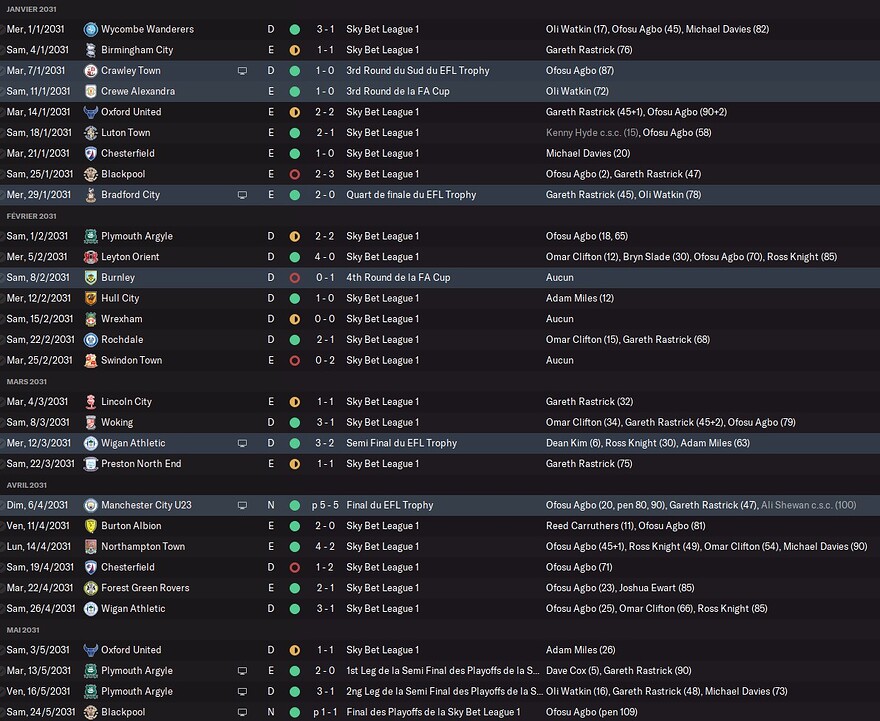This screenshot has width=880, height=721.
Task: Click the TV icon on Bradford City row
Action: tap(242, 195)
